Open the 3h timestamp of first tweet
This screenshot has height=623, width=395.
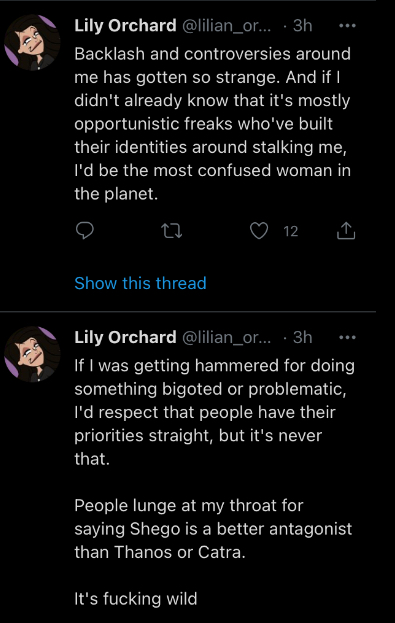point(302,26)
